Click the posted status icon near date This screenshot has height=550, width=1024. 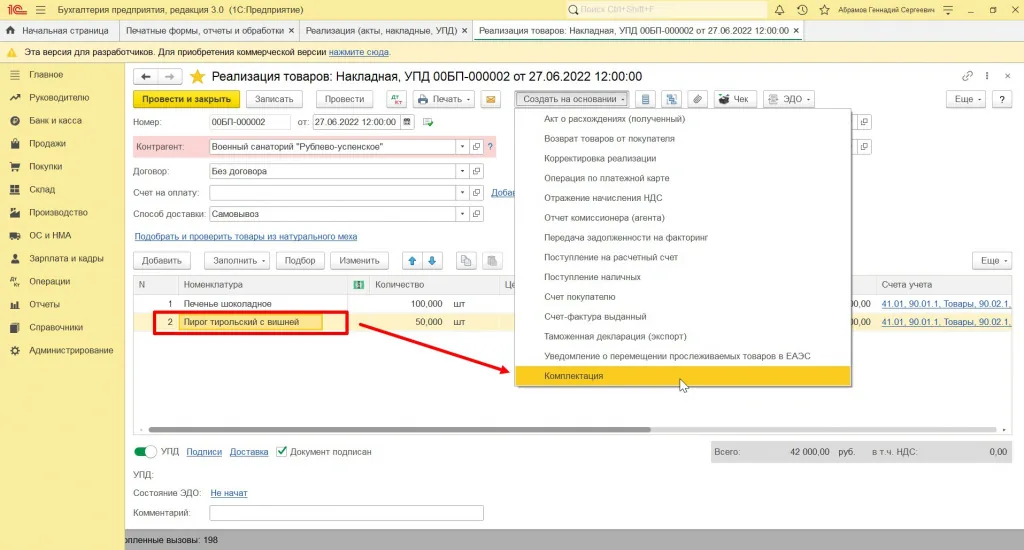[x=428, y=122]
